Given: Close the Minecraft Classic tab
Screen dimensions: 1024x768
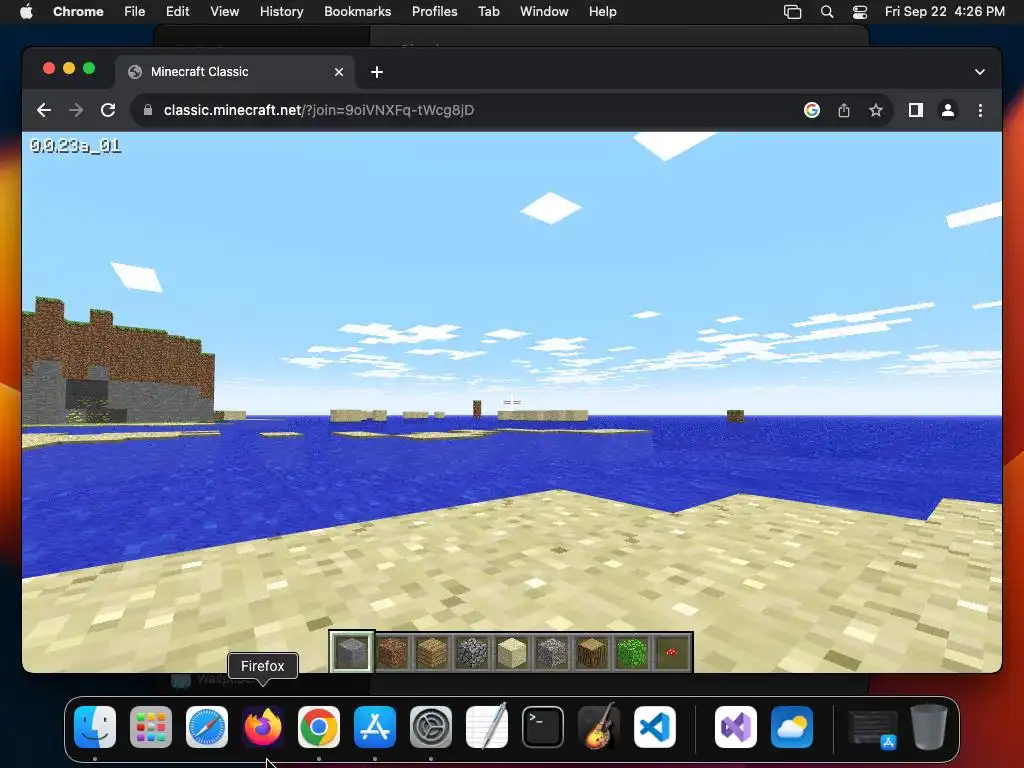Looking at the screenshot, I should click(x=339, y=72).
